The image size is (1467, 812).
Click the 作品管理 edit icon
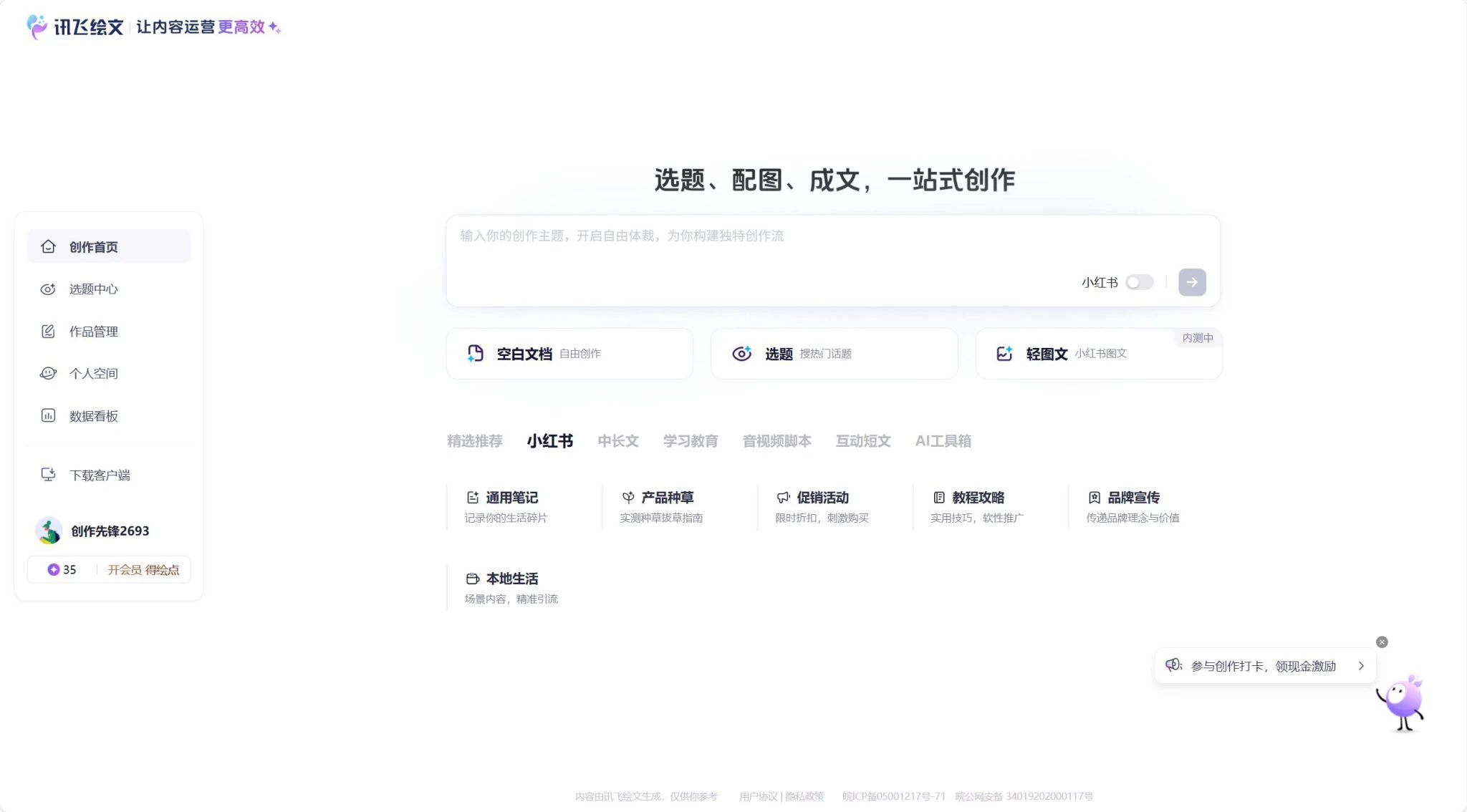tap(48, 332)
